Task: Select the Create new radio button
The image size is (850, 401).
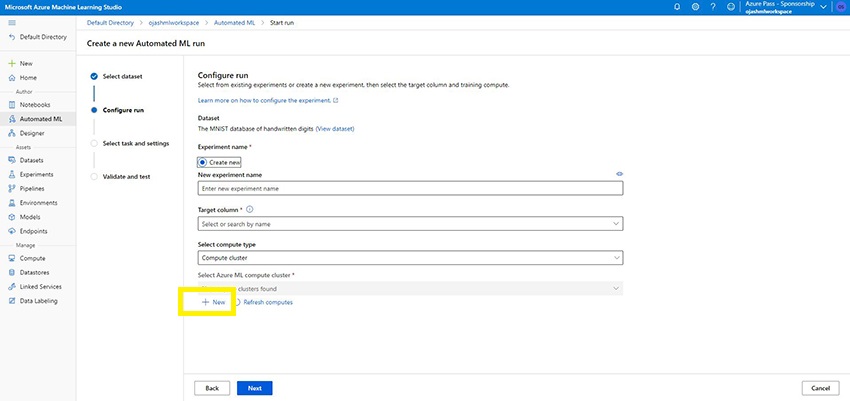Action: click(202, 161)
